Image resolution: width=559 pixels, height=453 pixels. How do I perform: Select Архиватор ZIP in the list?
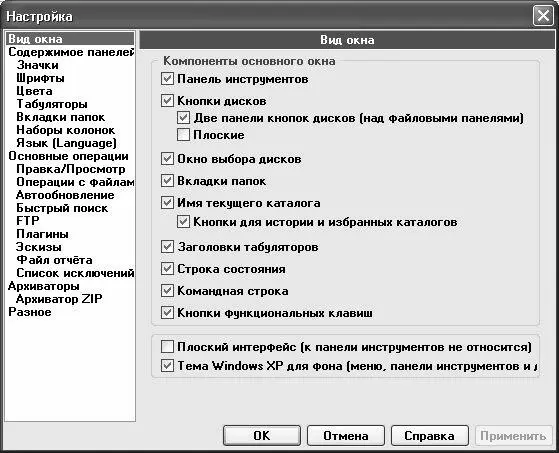pyautogui.click(x=59, y=299)
